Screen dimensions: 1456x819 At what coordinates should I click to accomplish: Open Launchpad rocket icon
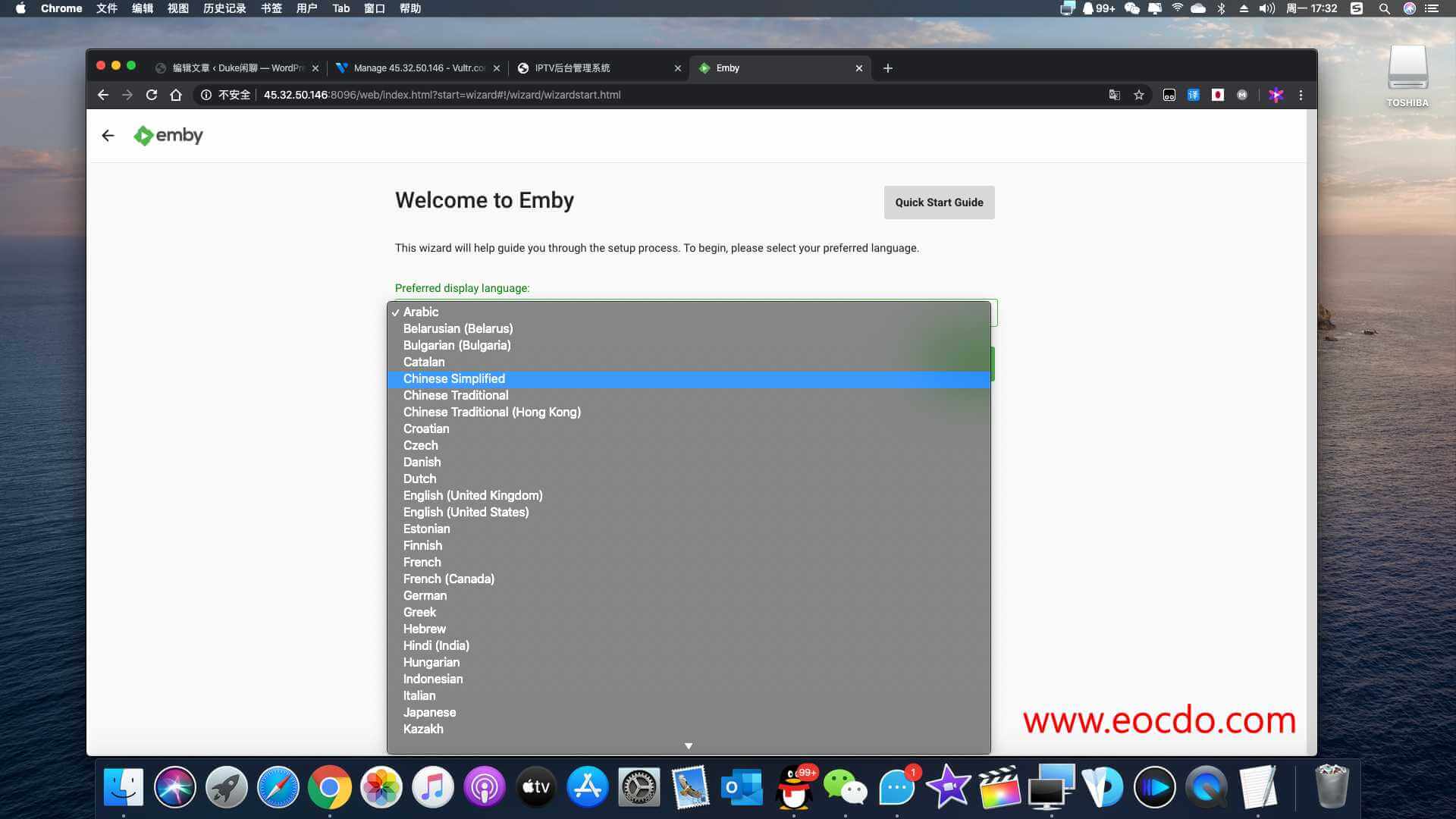[x=226, y=787]
